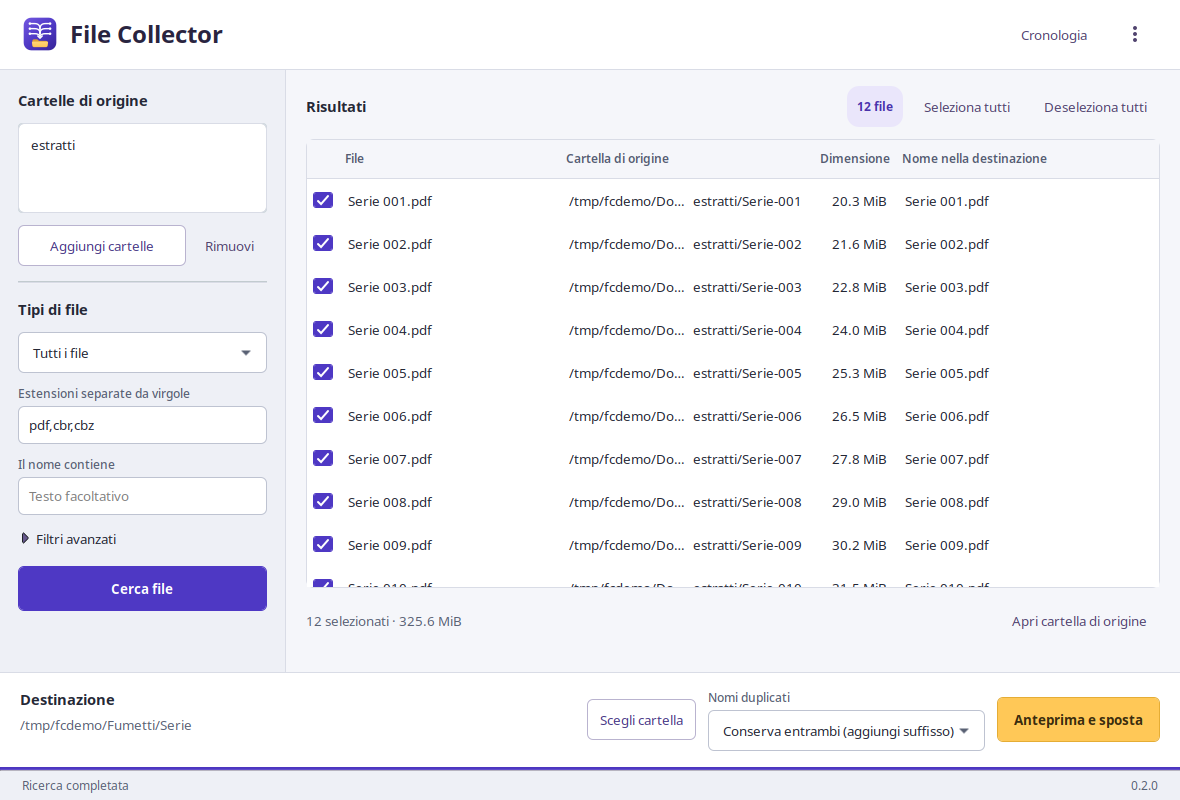The image size is (1180, 800).
Task: Deselect the Serie 006.pdf checkbox
Action: click(323, 415)
